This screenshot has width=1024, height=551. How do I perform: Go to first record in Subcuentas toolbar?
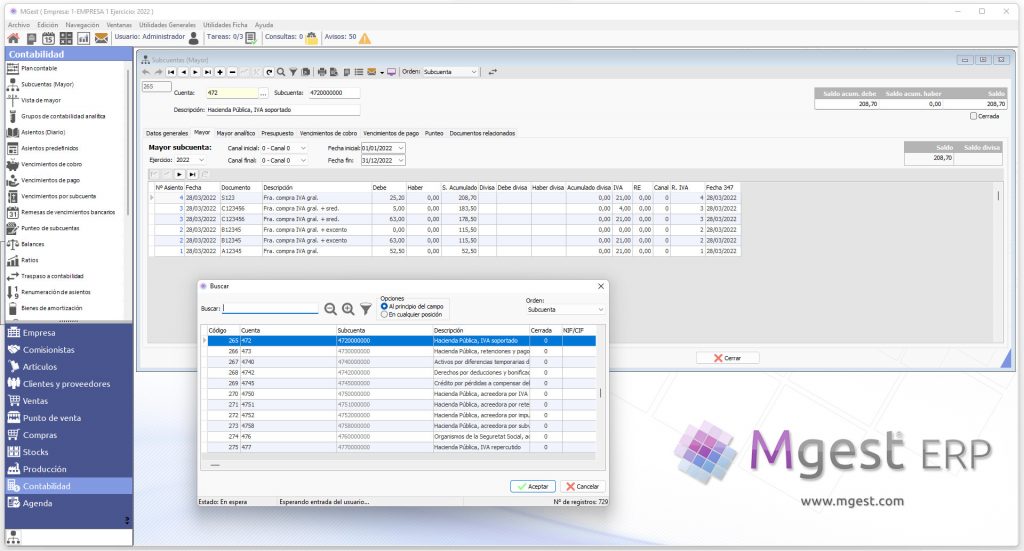coord(171,72)
